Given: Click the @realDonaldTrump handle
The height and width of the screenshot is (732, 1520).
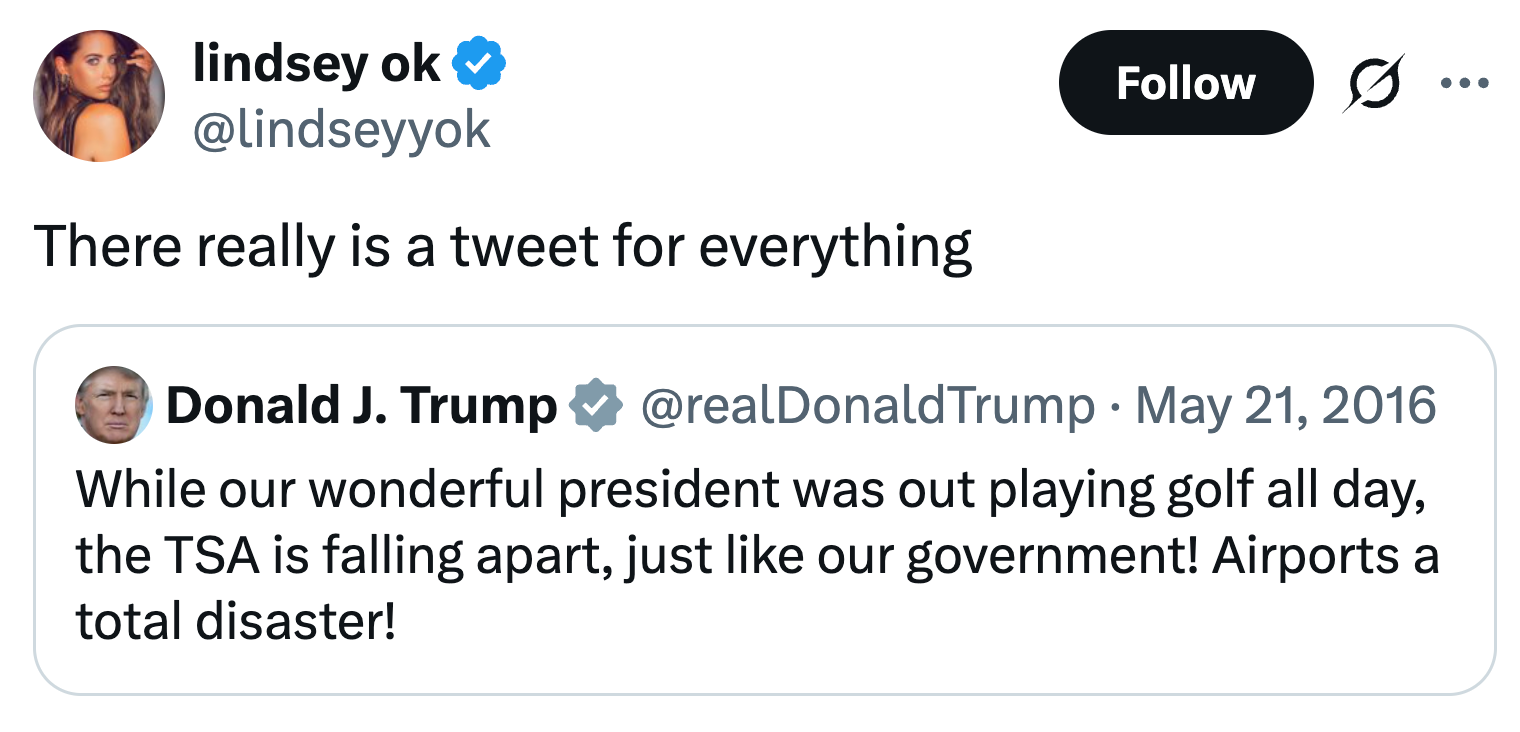Looking at the screenshot, I should [x=867, y=406].
